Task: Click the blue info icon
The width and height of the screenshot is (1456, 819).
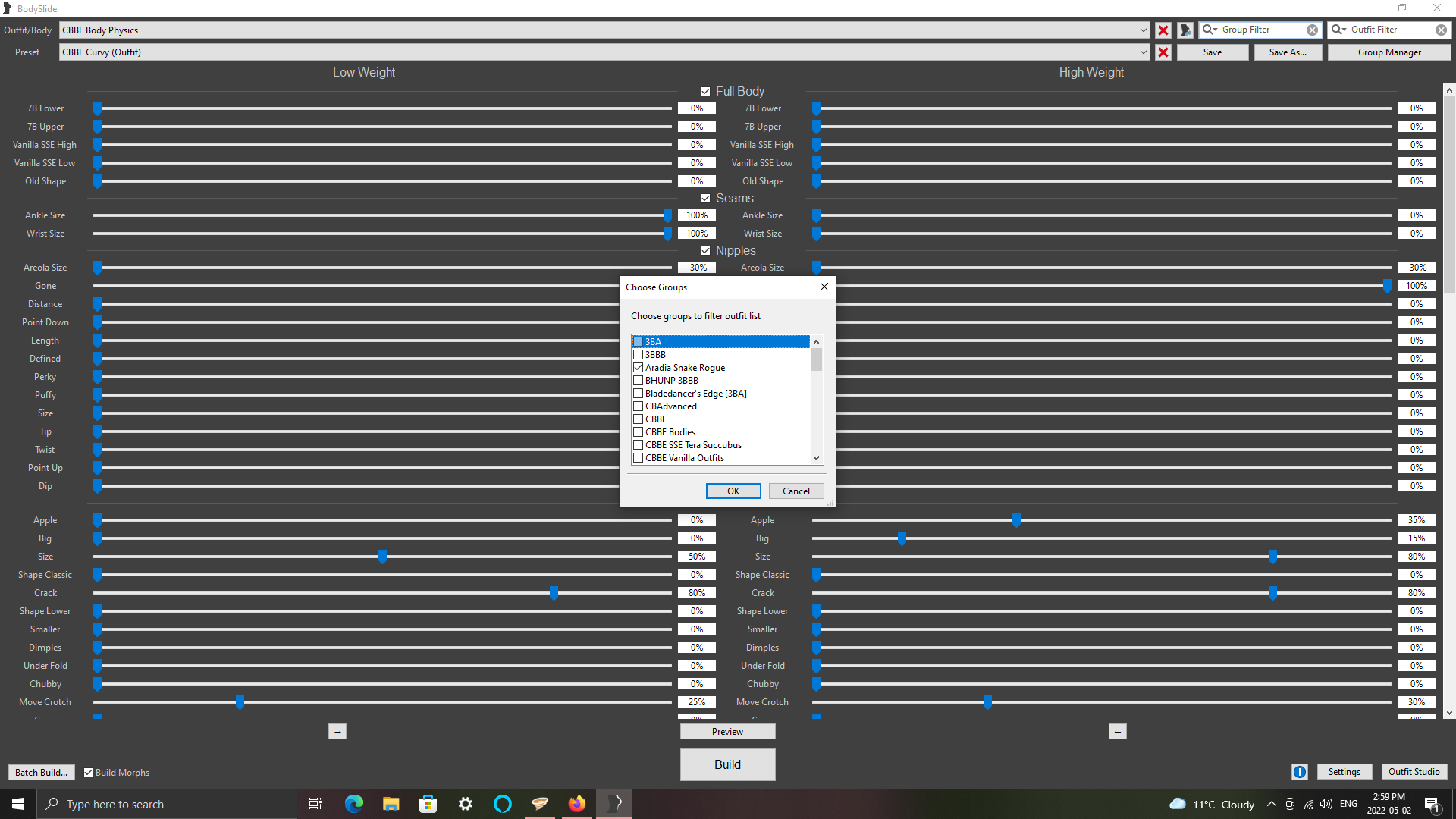Action: coord(1299,772)
